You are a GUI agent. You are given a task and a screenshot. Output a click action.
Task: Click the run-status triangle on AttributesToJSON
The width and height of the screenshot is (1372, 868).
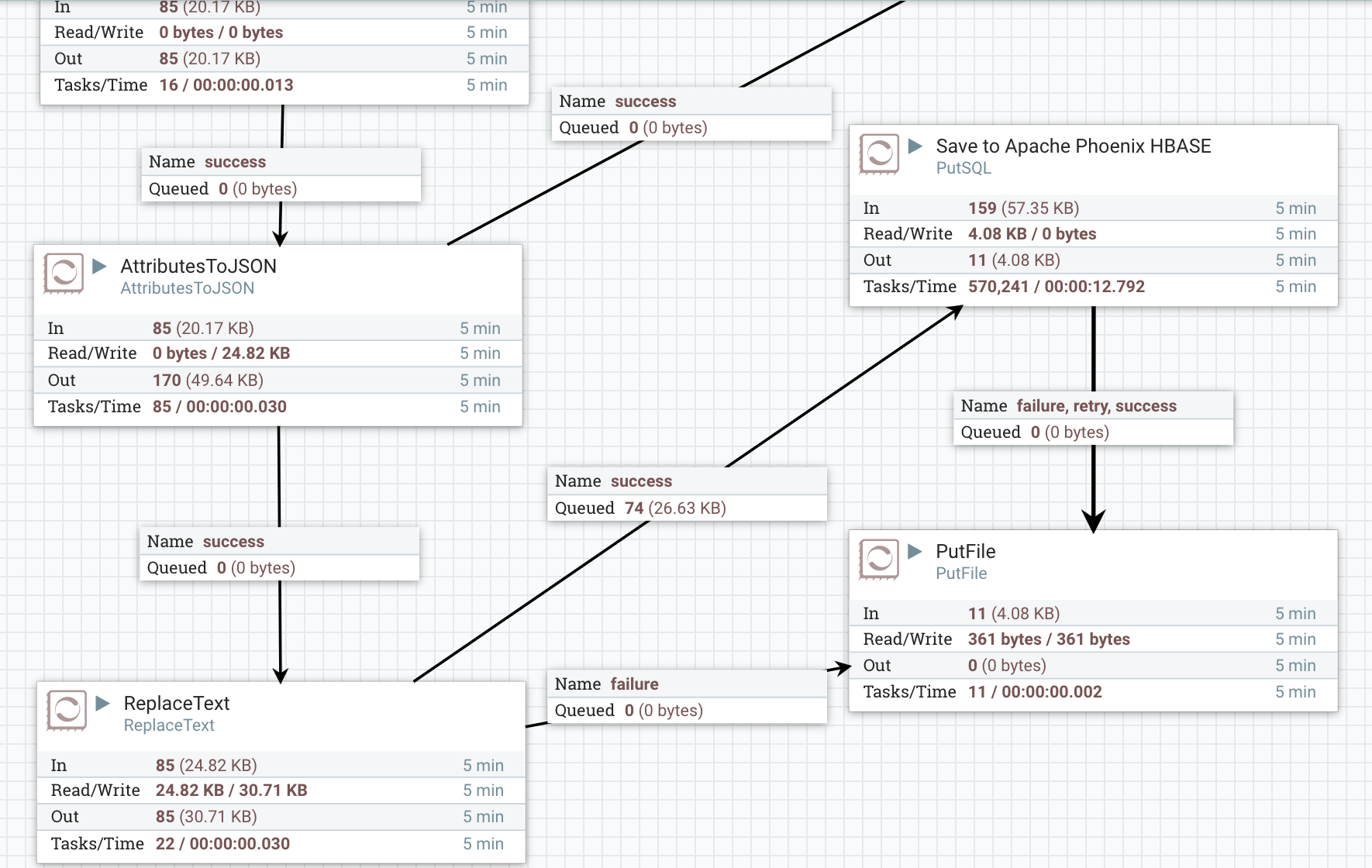[x=98, y=266]
